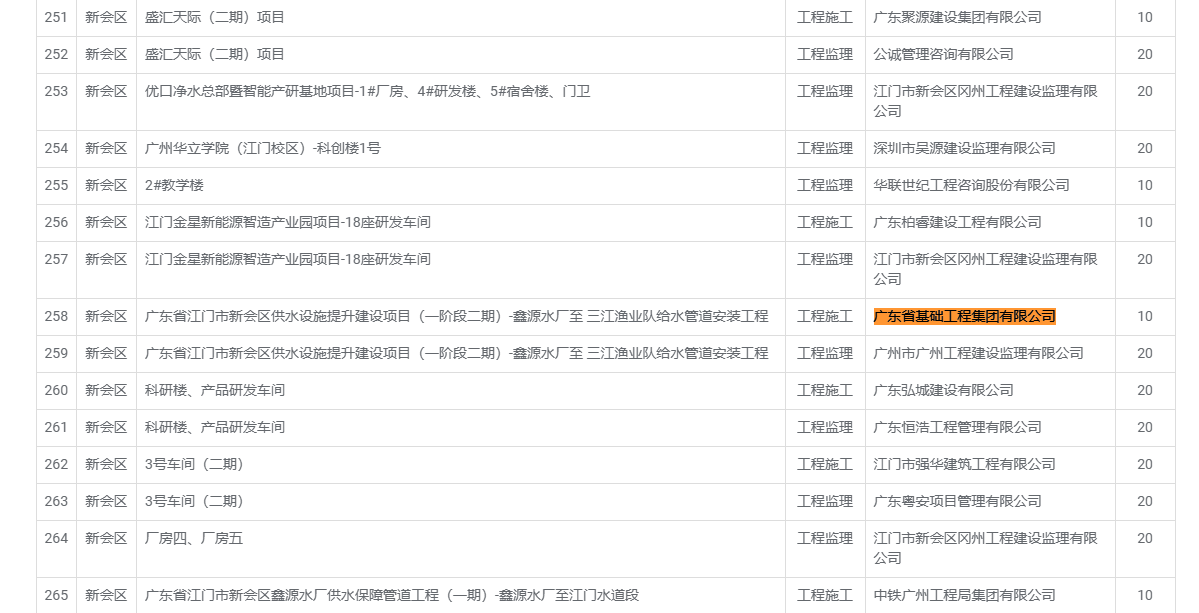This screenshot has height=613, width=1199.
Task: Click project 优口净水总部暨智能产研基地项目
Action: click(368, 92)
